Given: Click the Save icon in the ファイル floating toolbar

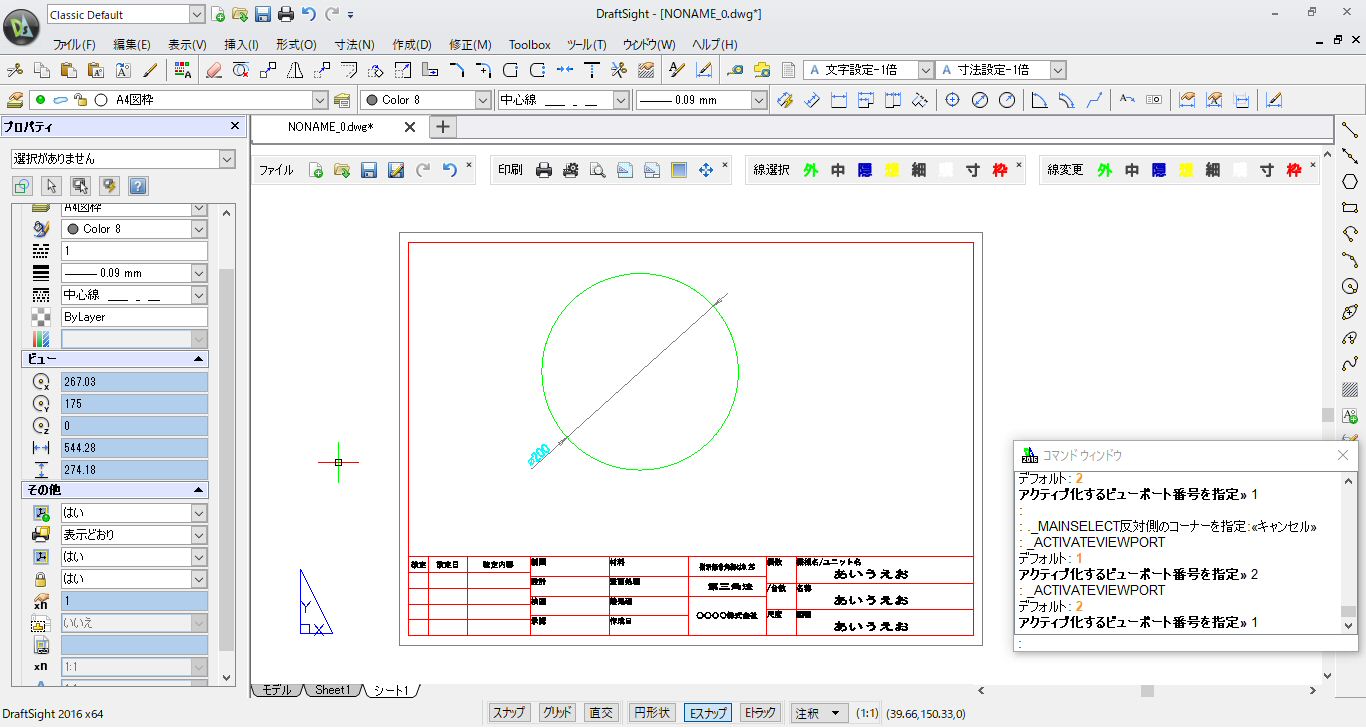Looking at the screenshot, I should point(369,170).
